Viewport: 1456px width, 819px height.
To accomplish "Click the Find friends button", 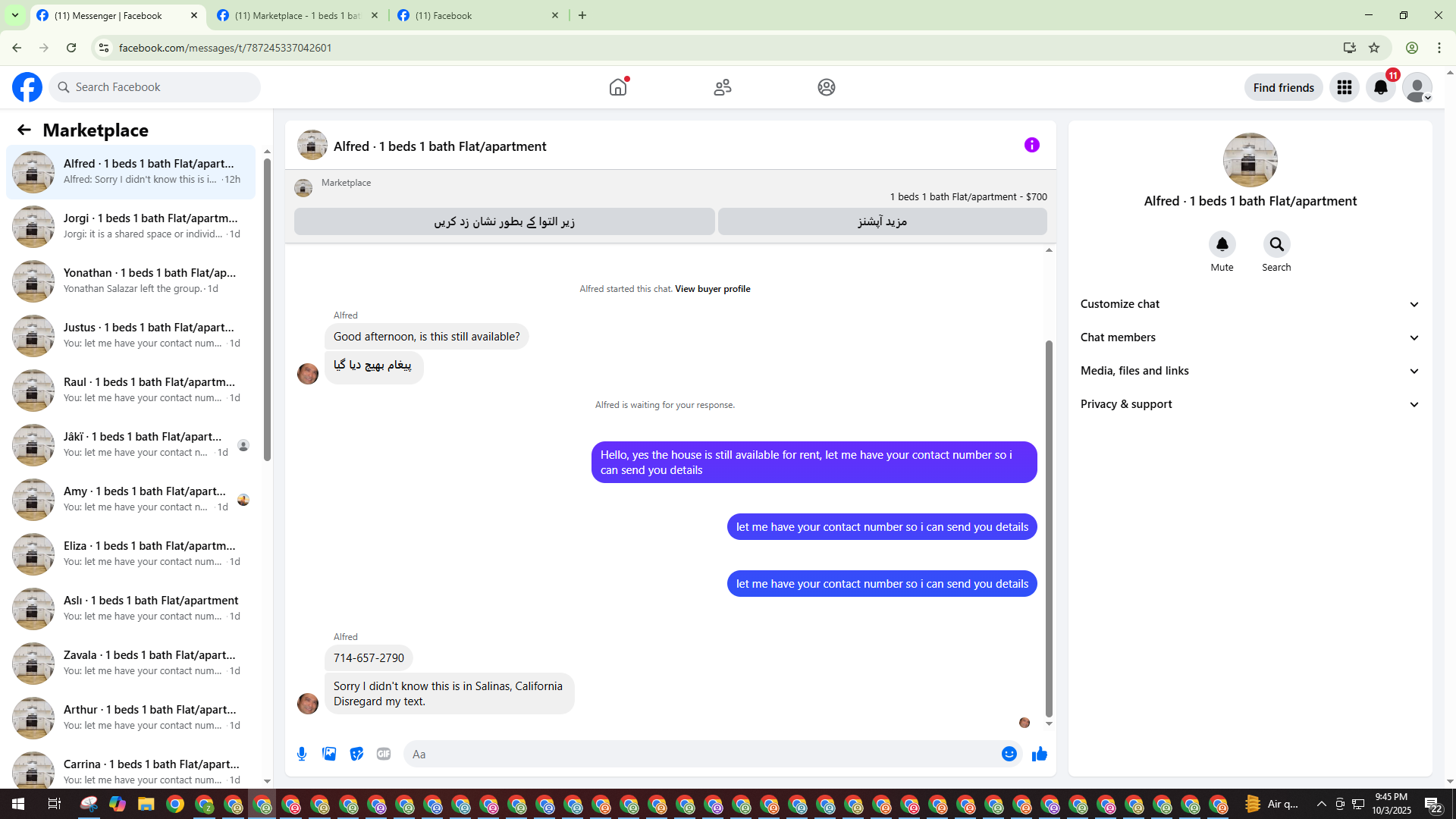I will pos(1284,87).
